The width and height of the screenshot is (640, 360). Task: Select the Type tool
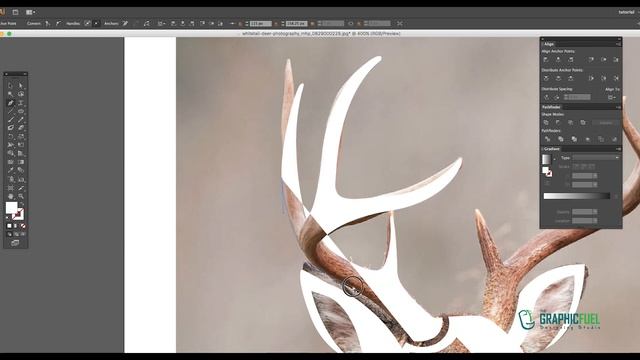tap(21, 102)
